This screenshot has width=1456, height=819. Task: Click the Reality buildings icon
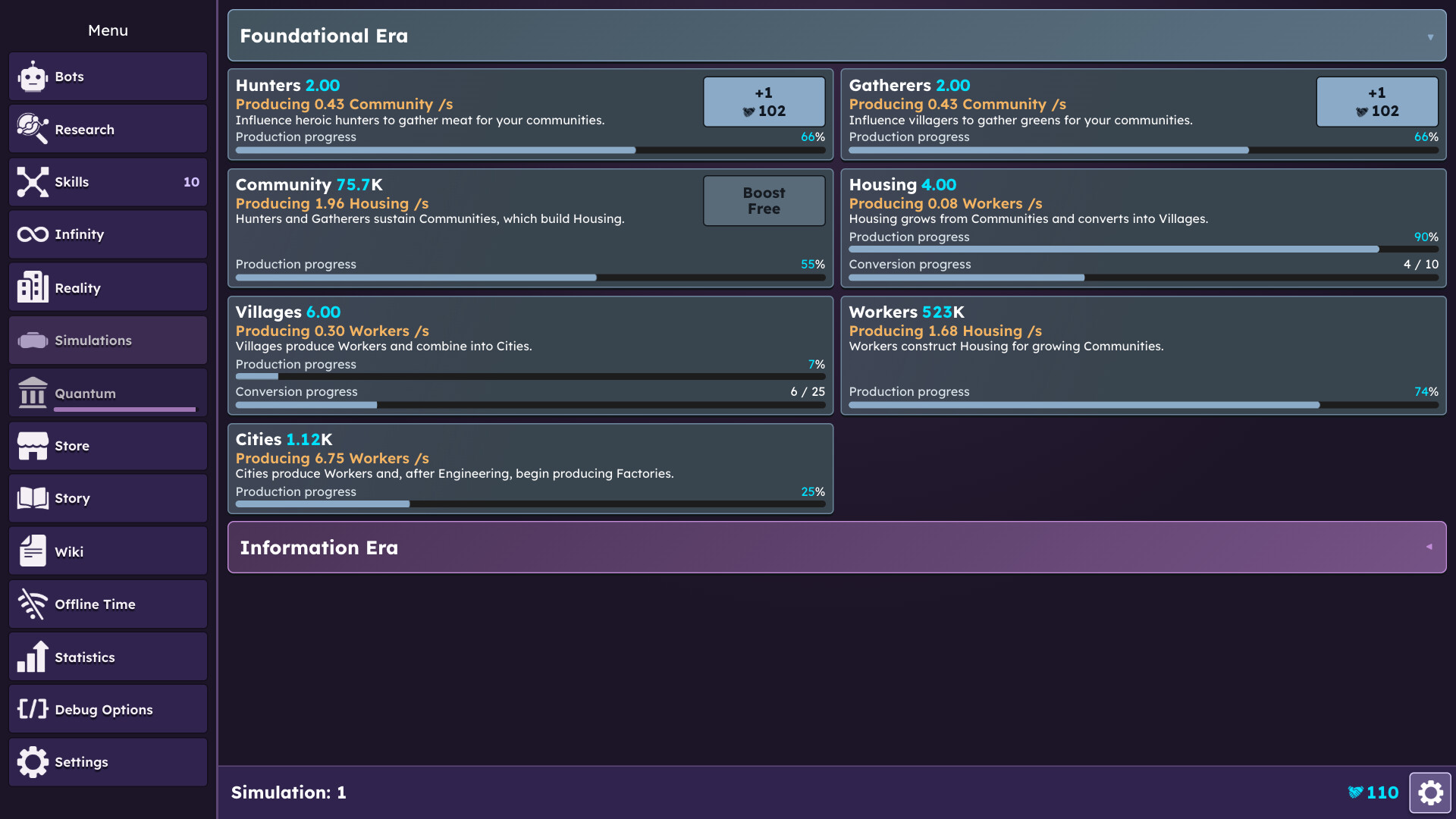click(33, 287)
